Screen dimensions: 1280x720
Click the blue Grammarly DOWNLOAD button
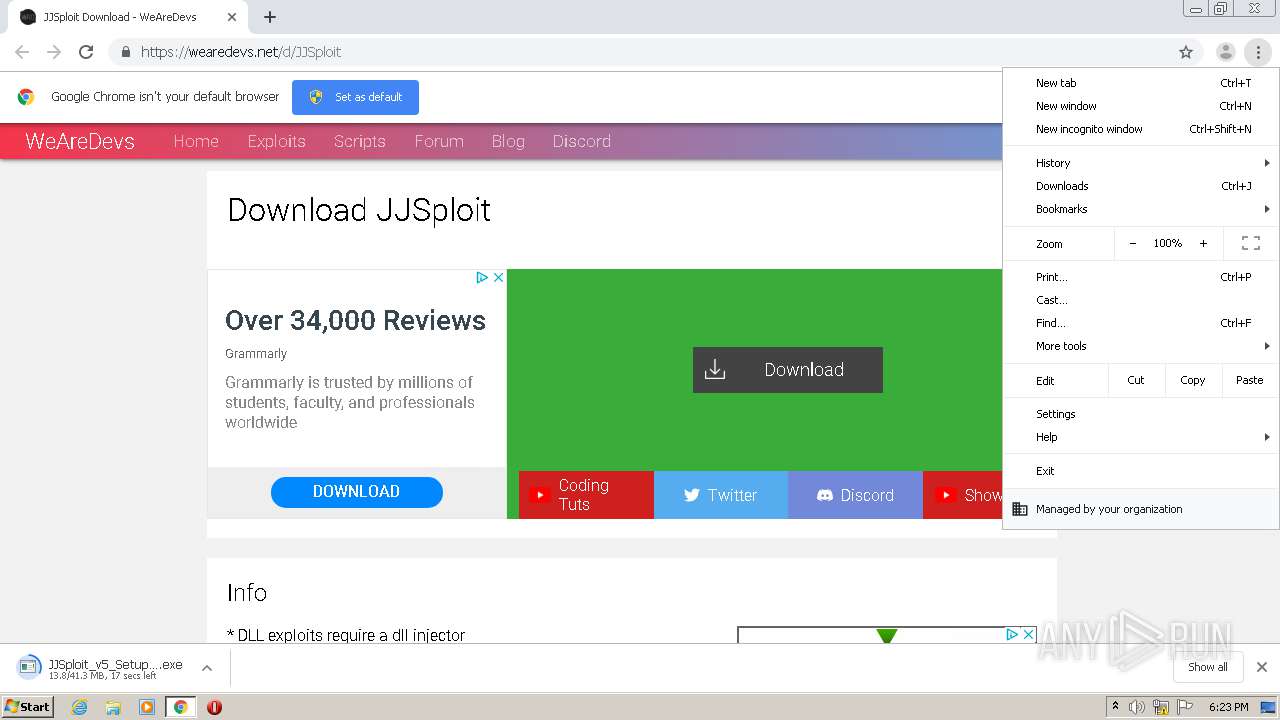click(x=356, y=492)
